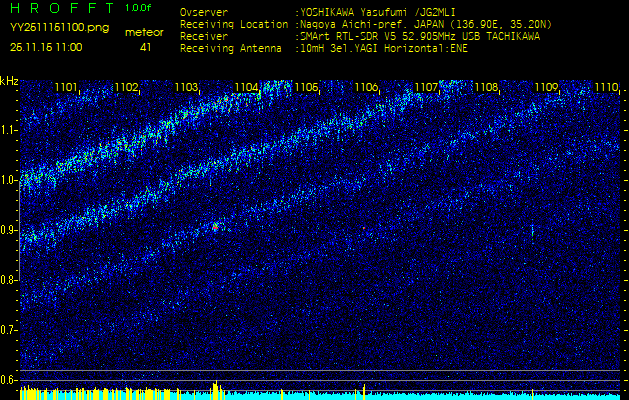
Task: Click the yellow meteor label
Action: (145, 32)
